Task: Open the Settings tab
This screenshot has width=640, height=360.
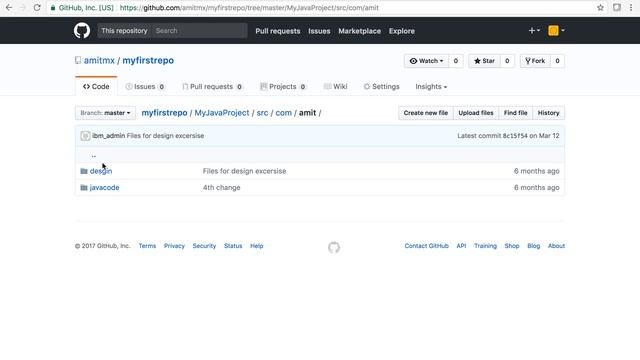Action: coord(382,87)
